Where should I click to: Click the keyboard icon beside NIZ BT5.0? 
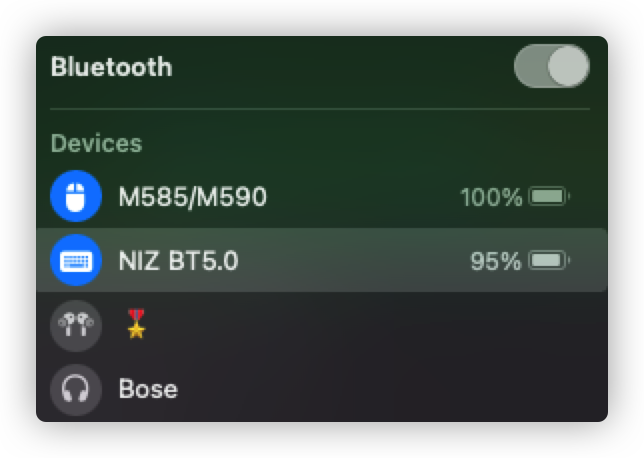tap(76, 261)
